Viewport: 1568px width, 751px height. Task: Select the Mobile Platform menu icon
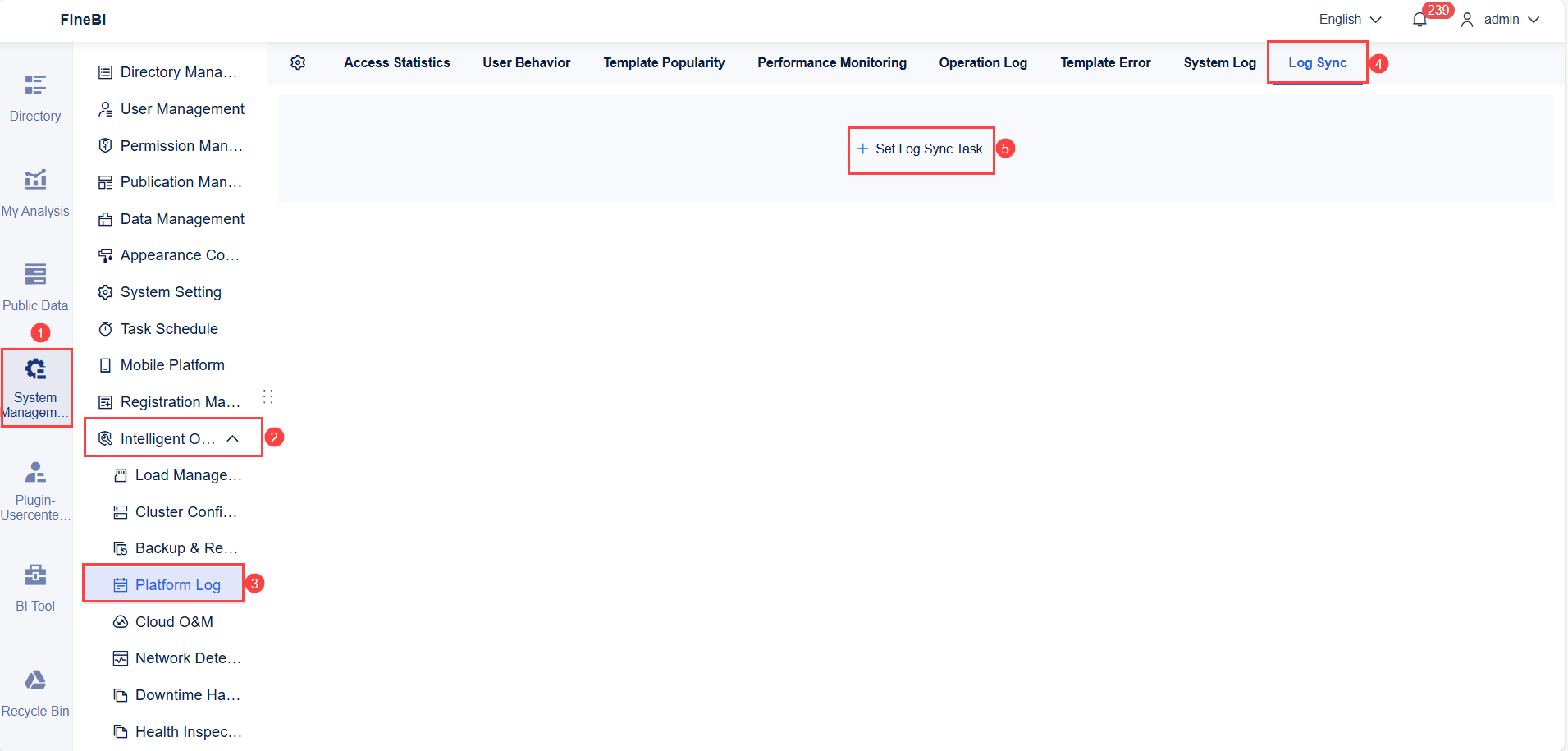point(106,364)
